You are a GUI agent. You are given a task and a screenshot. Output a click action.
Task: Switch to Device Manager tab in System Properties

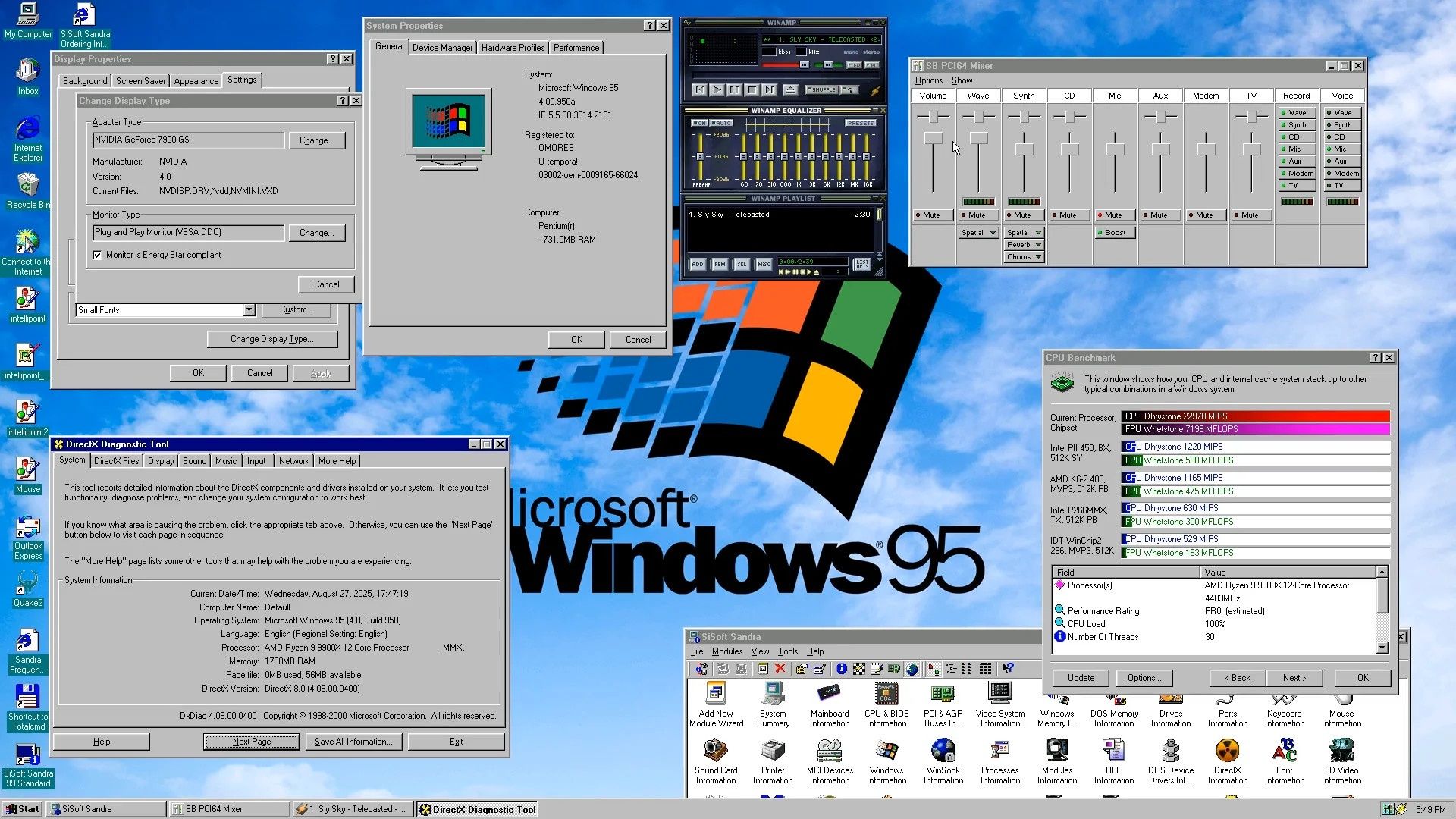[x=442, y=48]
